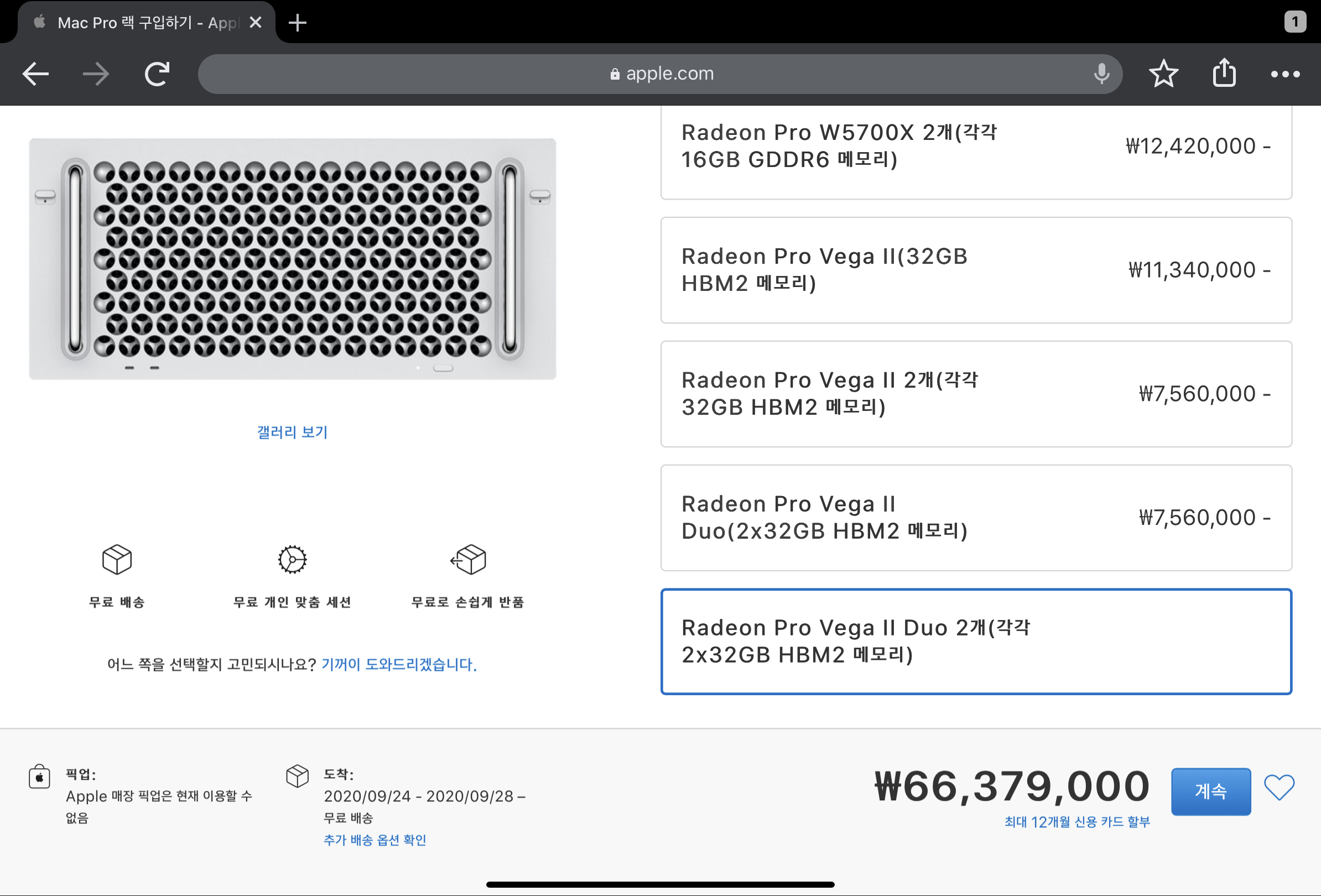
Task: Choose Radeon Pro Vega II 2개 option
Action: [975, 394]
